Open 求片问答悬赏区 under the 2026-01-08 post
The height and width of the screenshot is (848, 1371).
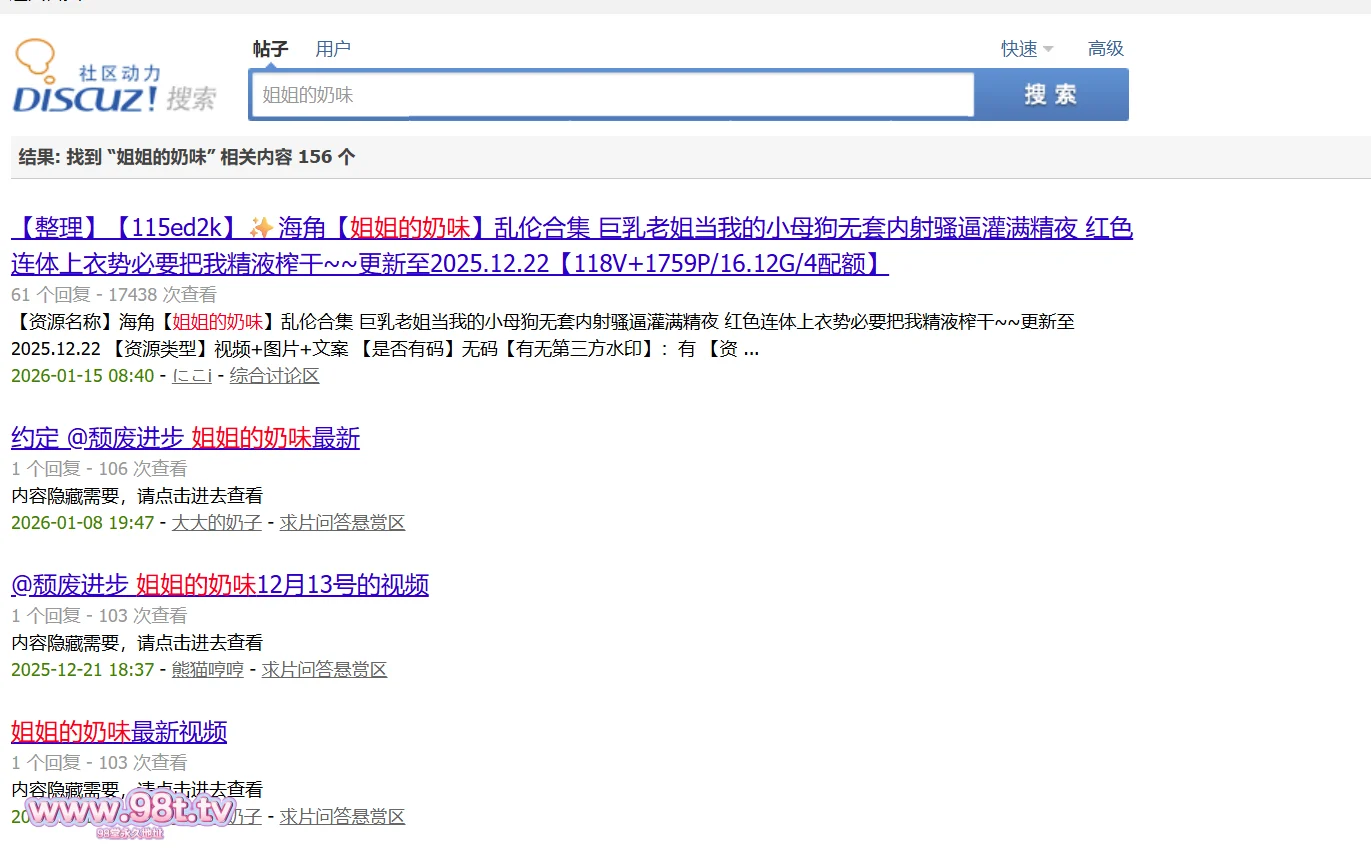tap(342, 523)
